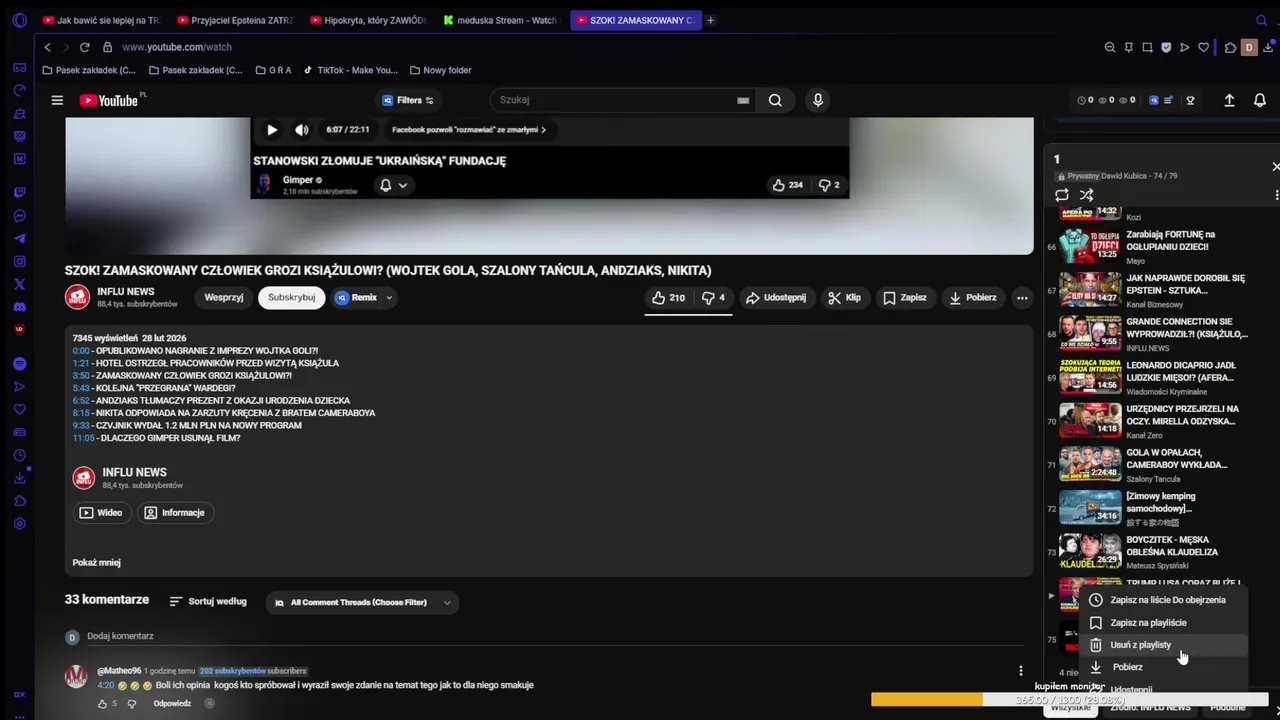Click the search magnifier button
This screenshot has width=1280, height=720.
[775, 100]
